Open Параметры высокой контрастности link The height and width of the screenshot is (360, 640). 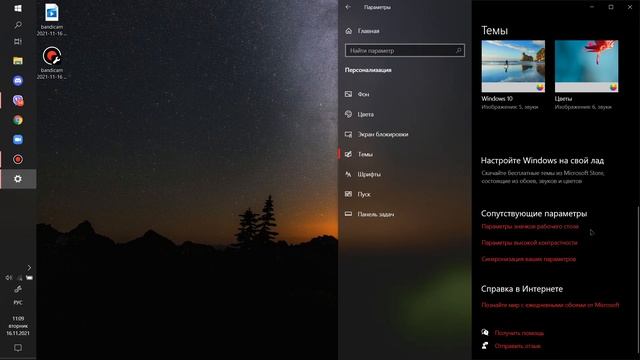click(x=529, y=243)
